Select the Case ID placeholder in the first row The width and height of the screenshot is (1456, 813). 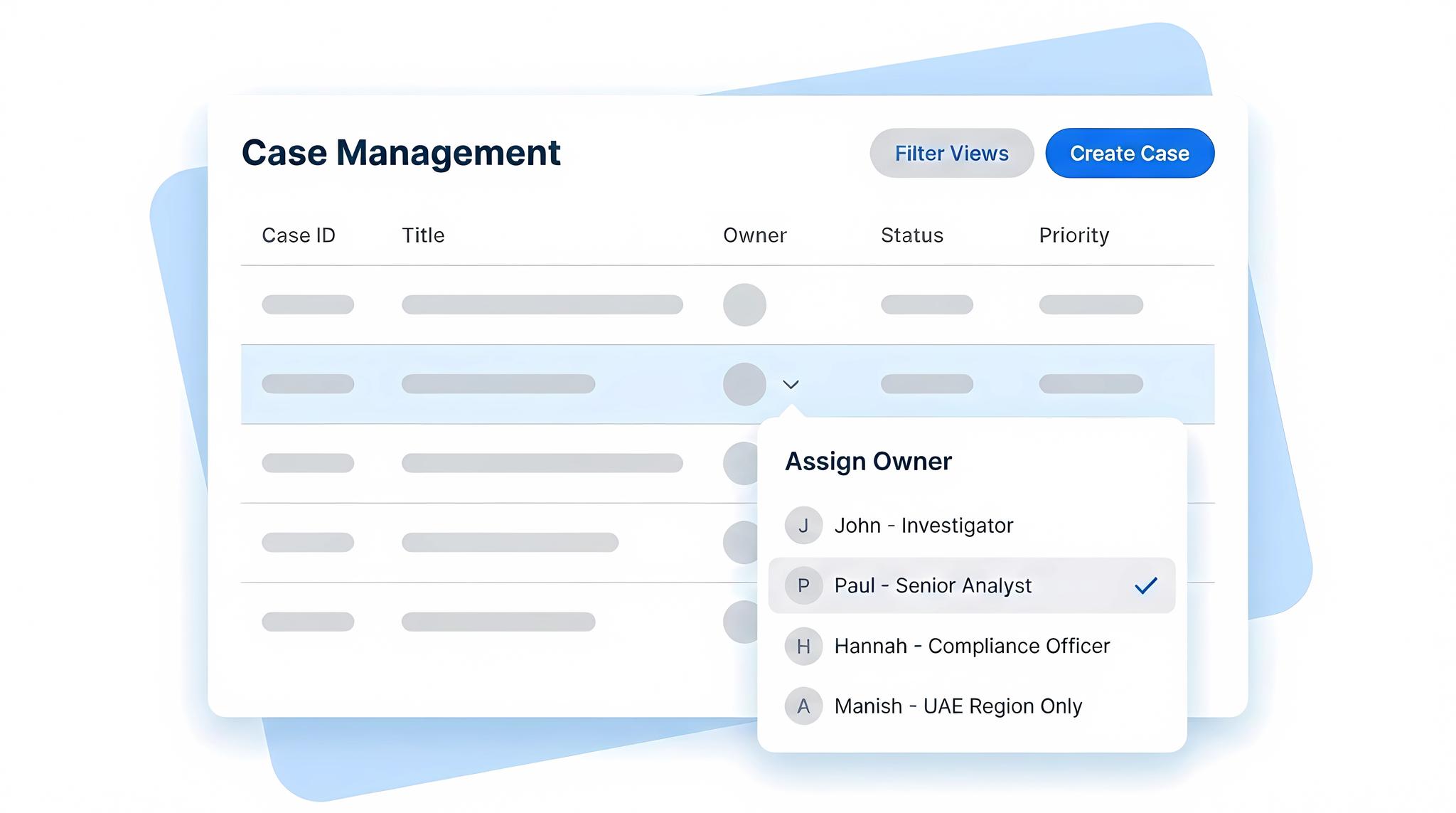tap(308, 304)
